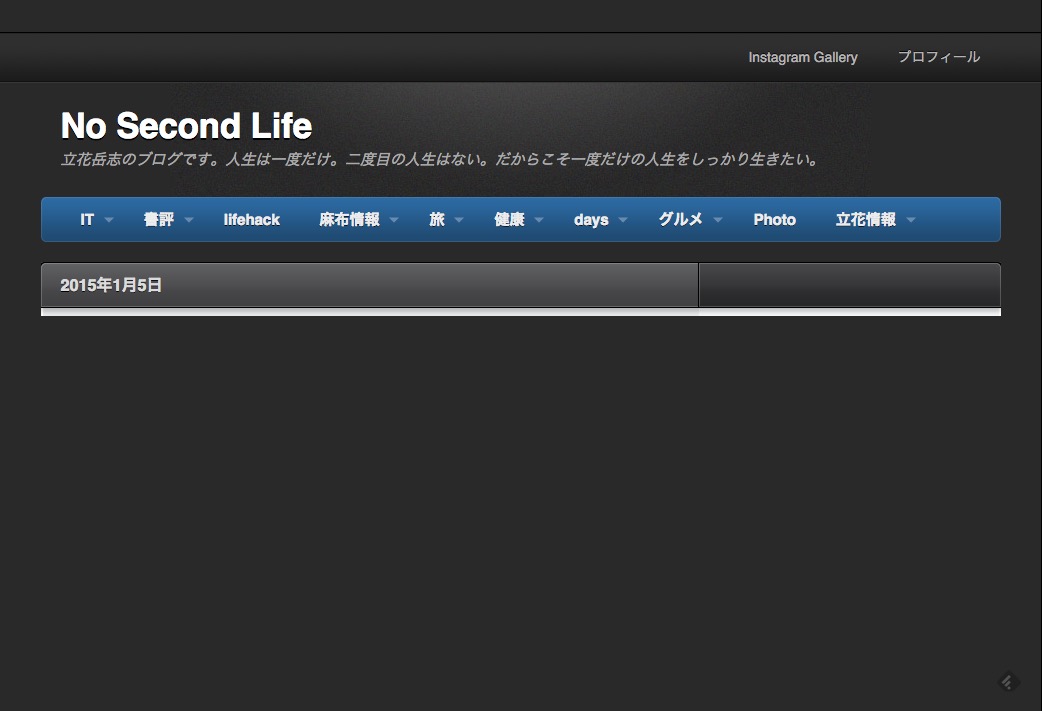Choose the 書評 menu label
The image size is (1042, 711).
[x=158, y=220]
